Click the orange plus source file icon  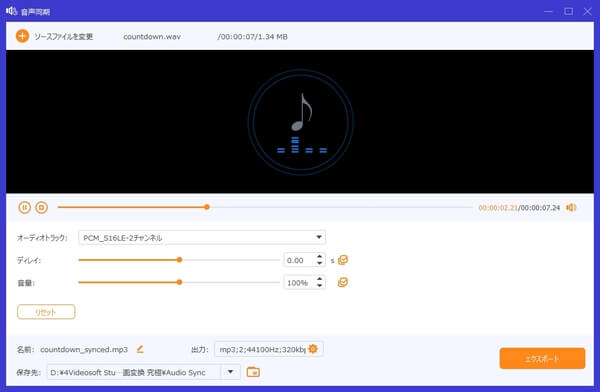(22, 36)
